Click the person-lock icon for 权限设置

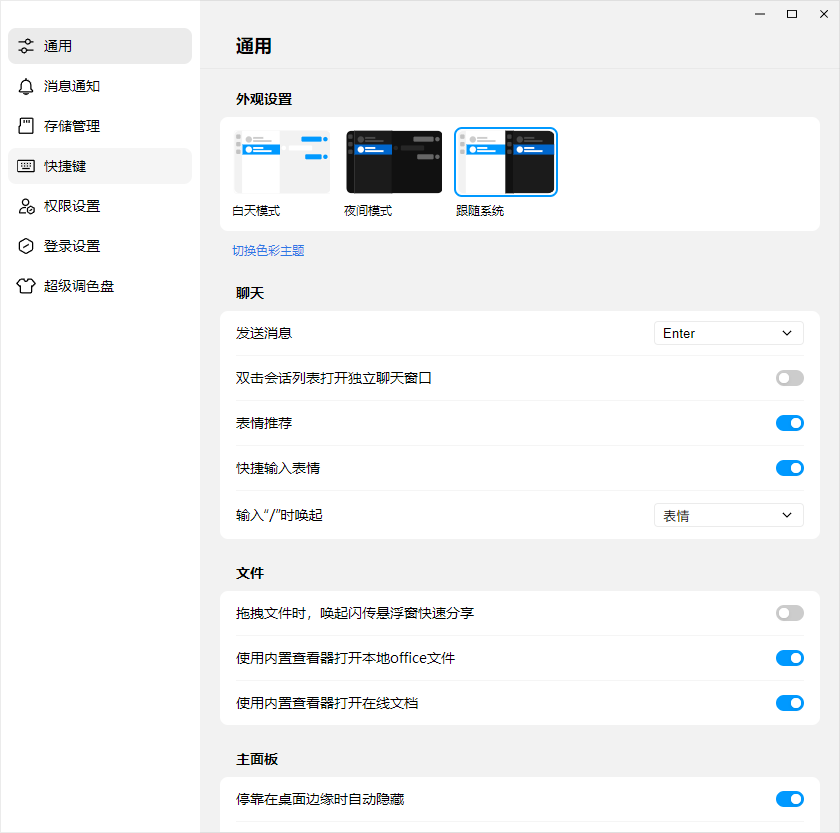point(26,206)
